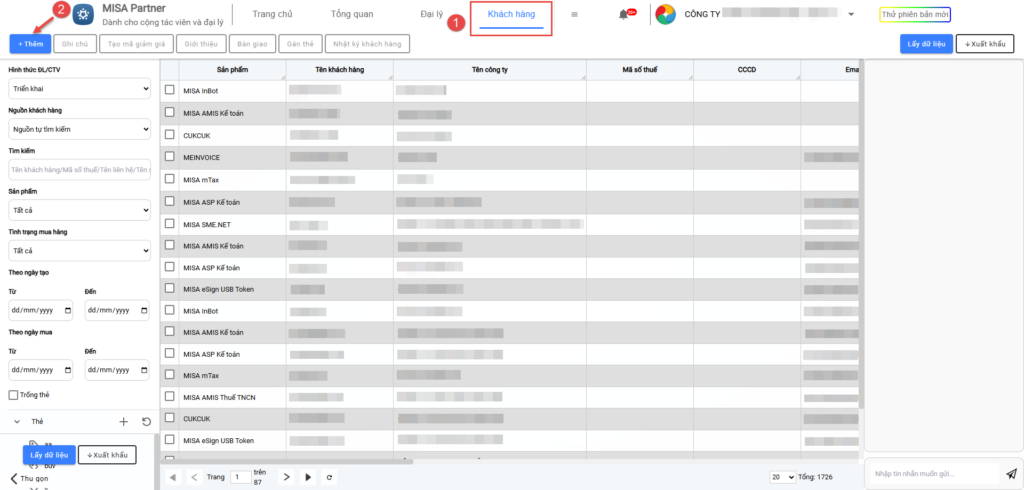Go to previous table page
This screenshot has width=1024, height=490.
click(193, 478)
